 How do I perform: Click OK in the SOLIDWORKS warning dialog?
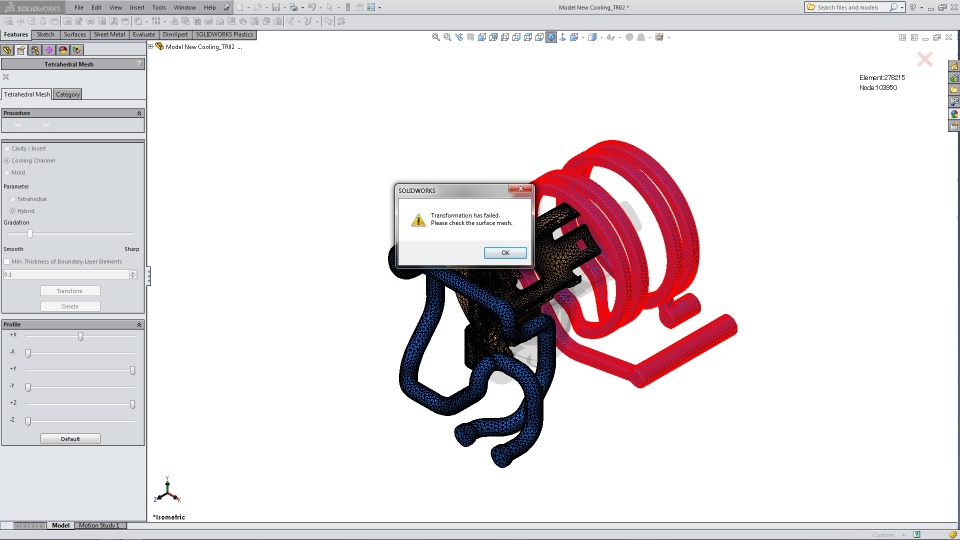pos(505,253)
